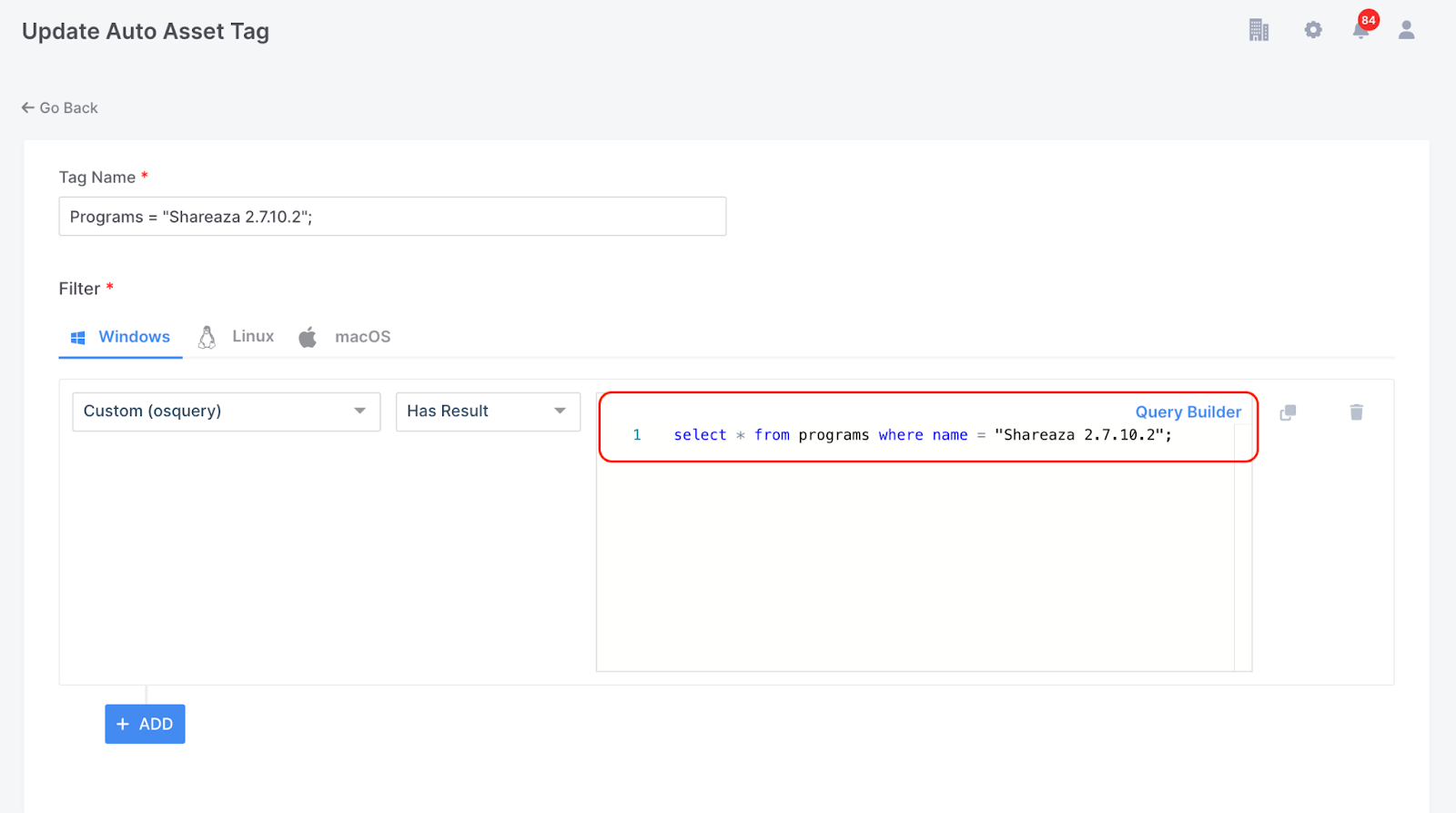Duplicate the filter row with copy icon
Viewport: 1456px width, 813px height.
click(1288, 412)
